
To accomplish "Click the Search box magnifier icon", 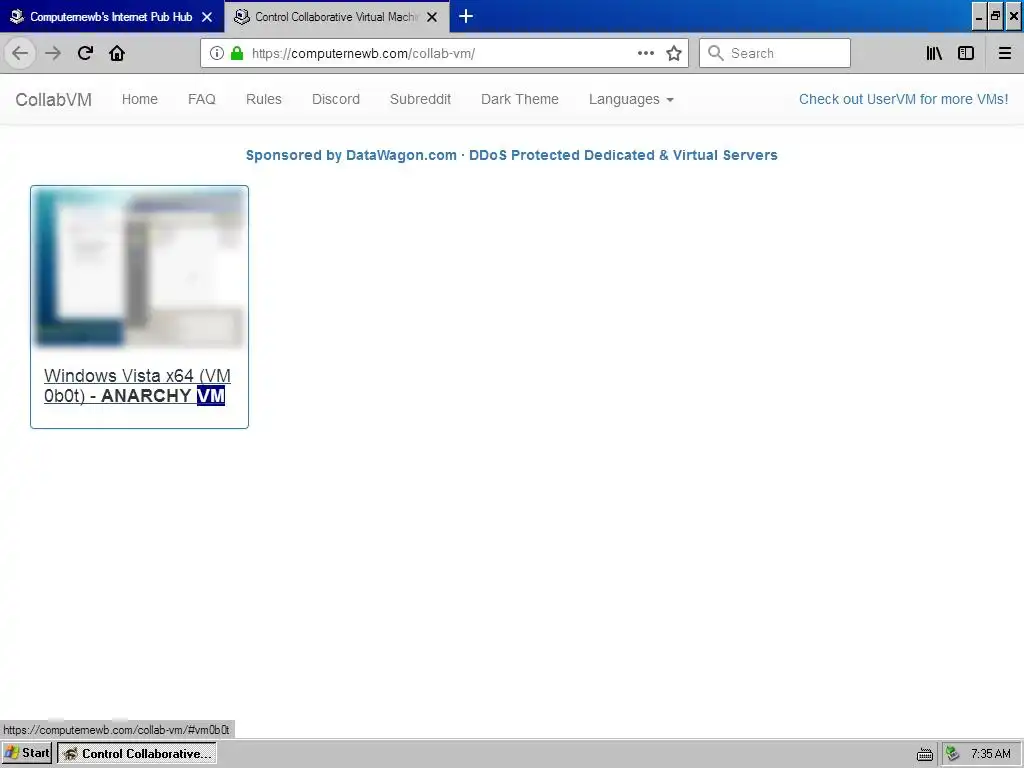I will point(716,53).
